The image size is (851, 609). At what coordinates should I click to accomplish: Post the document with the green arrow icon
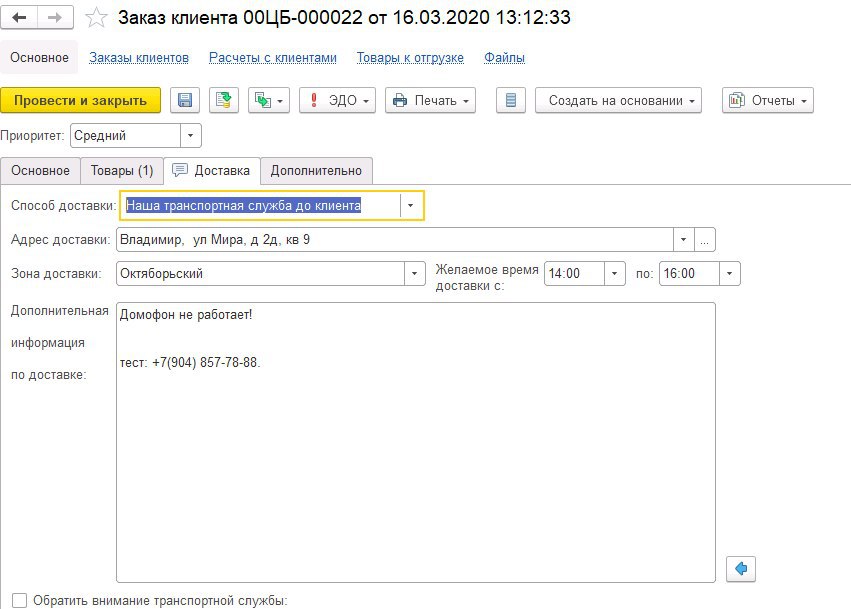pyautogui.click(x=224, y=100)
